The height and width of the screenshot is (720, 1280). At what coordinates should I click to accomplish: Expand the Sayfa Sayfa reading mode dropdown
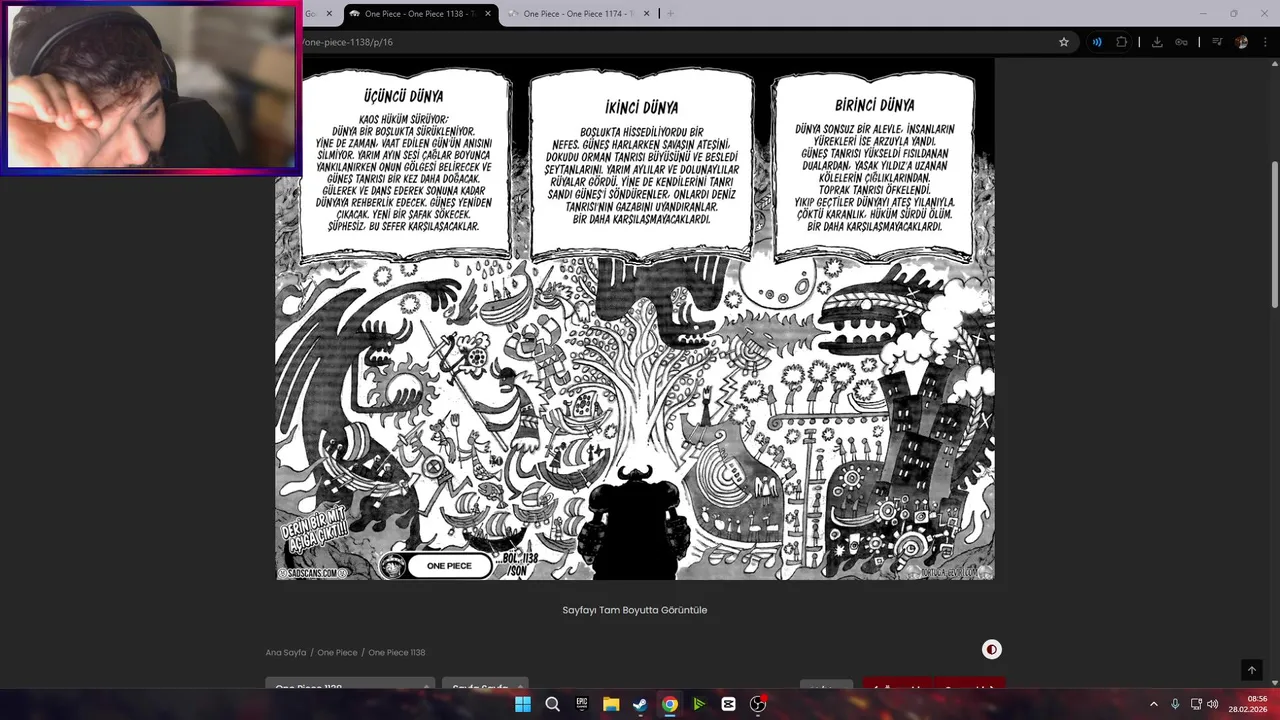pyautogui.click(x=485, y=684)
